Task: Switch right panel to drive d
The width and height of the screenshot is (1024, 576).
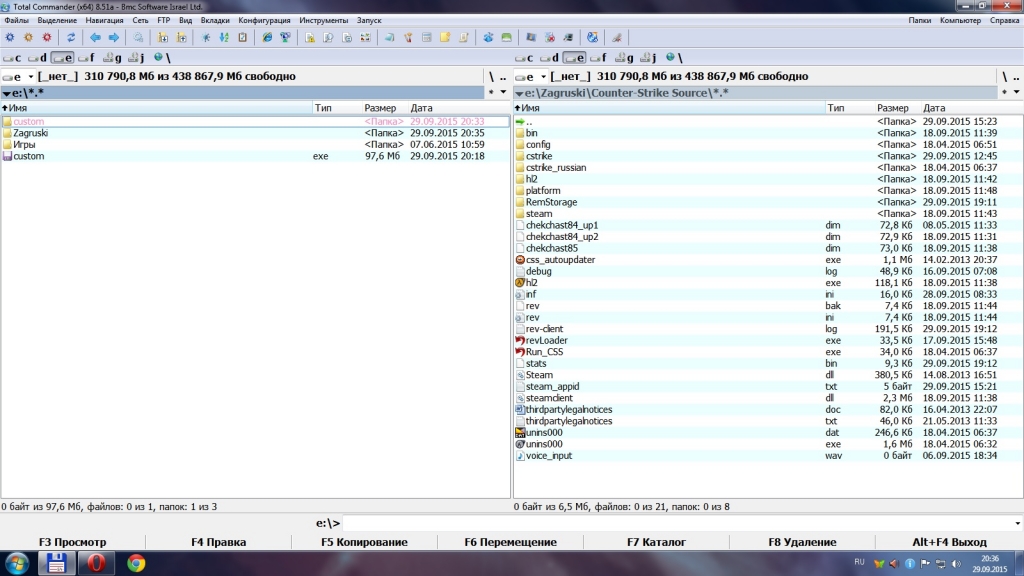Action: click(549, 57)
